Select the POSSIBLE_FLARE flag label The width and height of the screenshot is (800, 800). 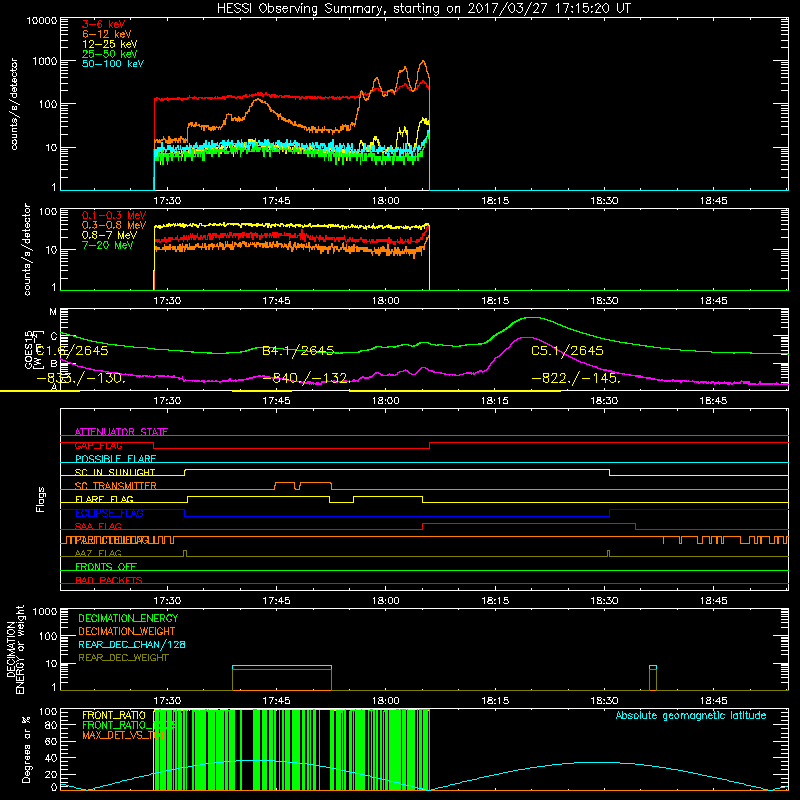click(x=115, y=459)
